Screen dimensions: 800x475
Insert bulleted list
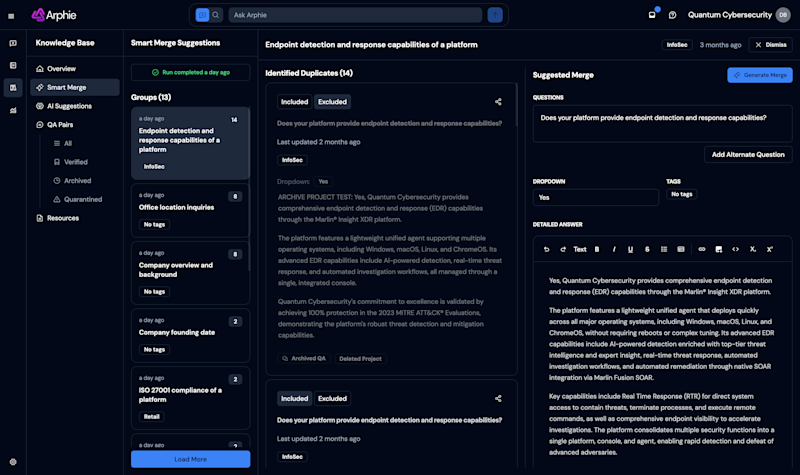[664, 249]
